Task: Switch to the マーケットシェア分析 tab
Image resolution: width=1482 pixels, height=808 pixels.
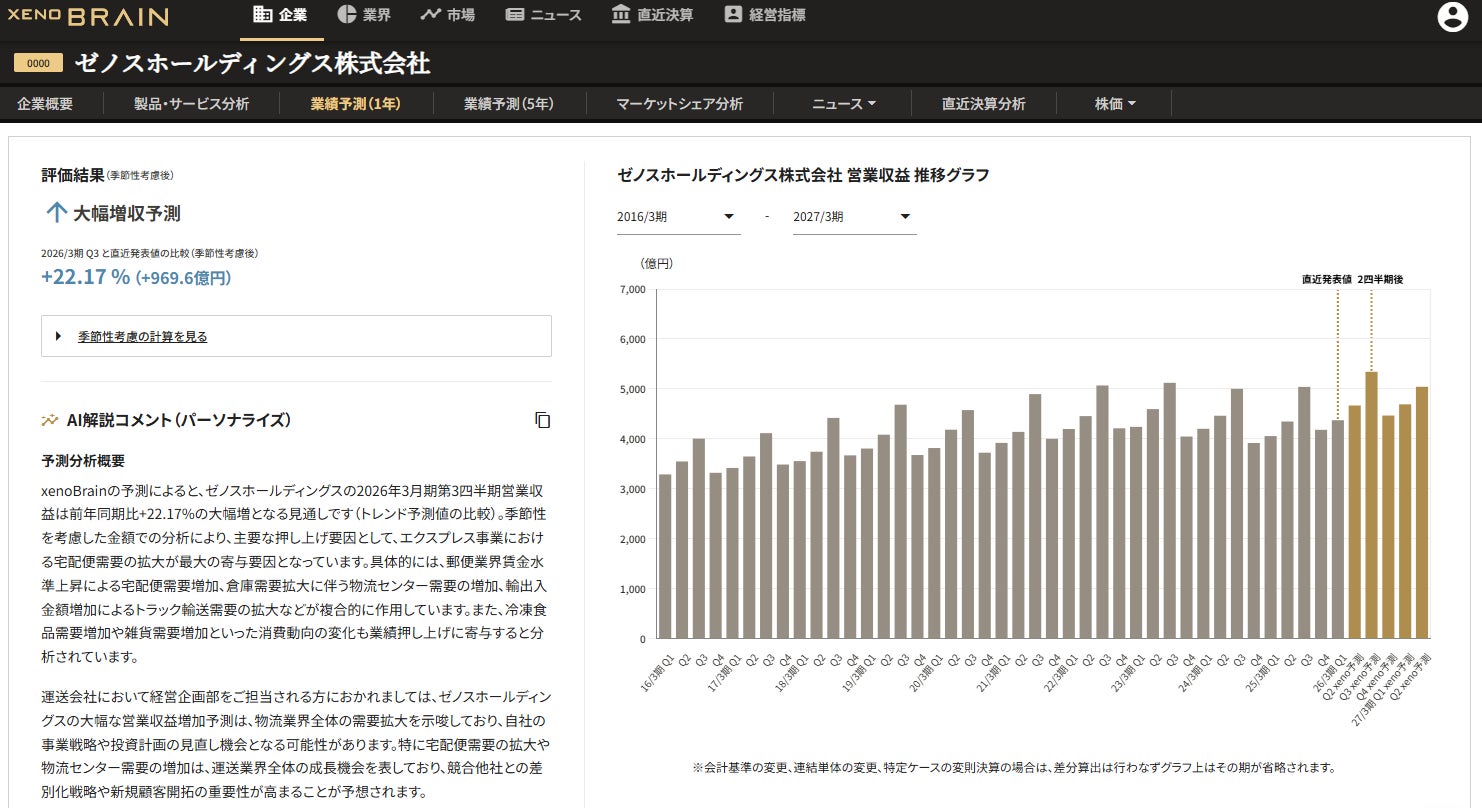Action: pos(679,104)
